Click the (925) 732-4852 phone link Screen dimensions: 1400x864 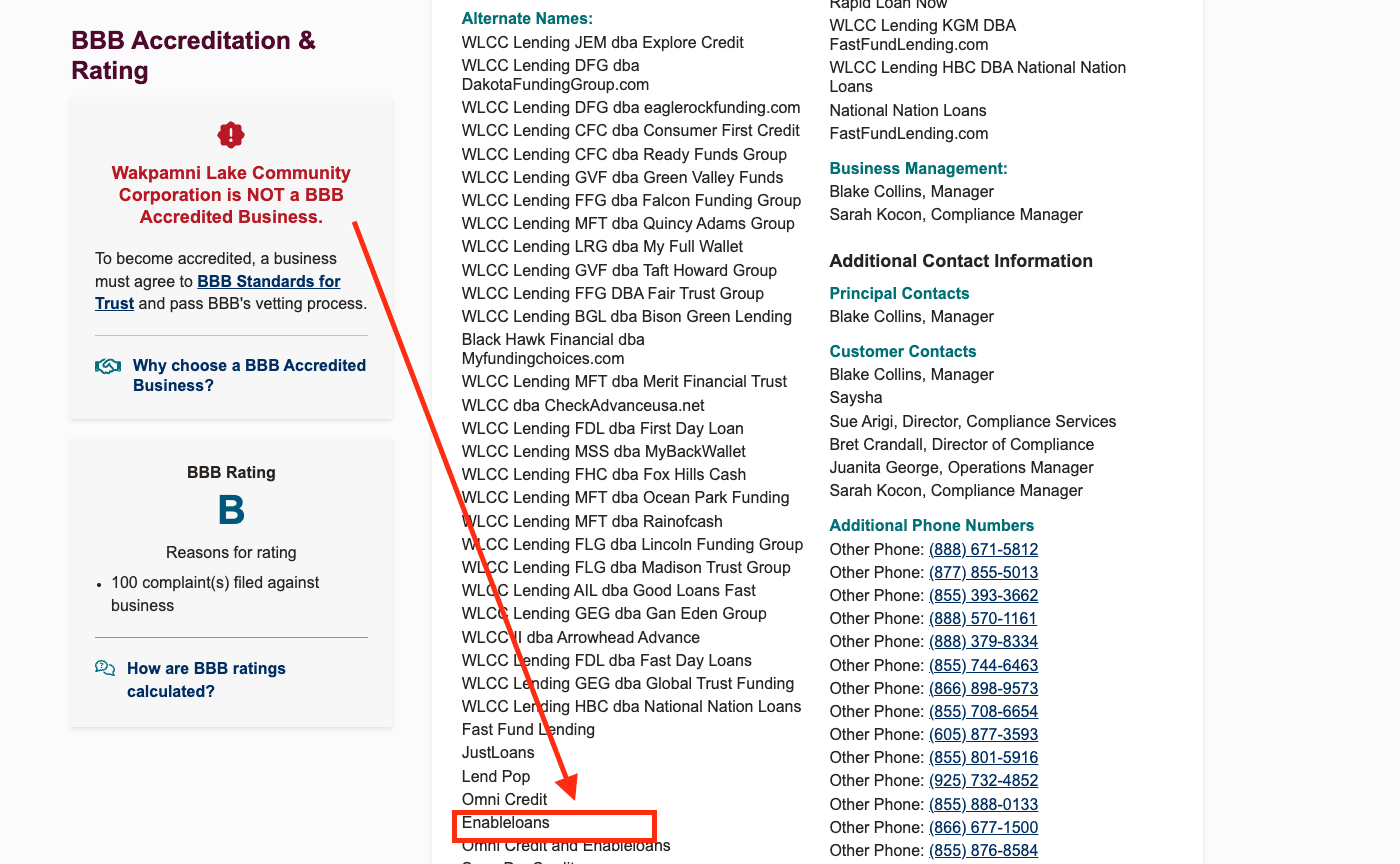coord(983,780)
